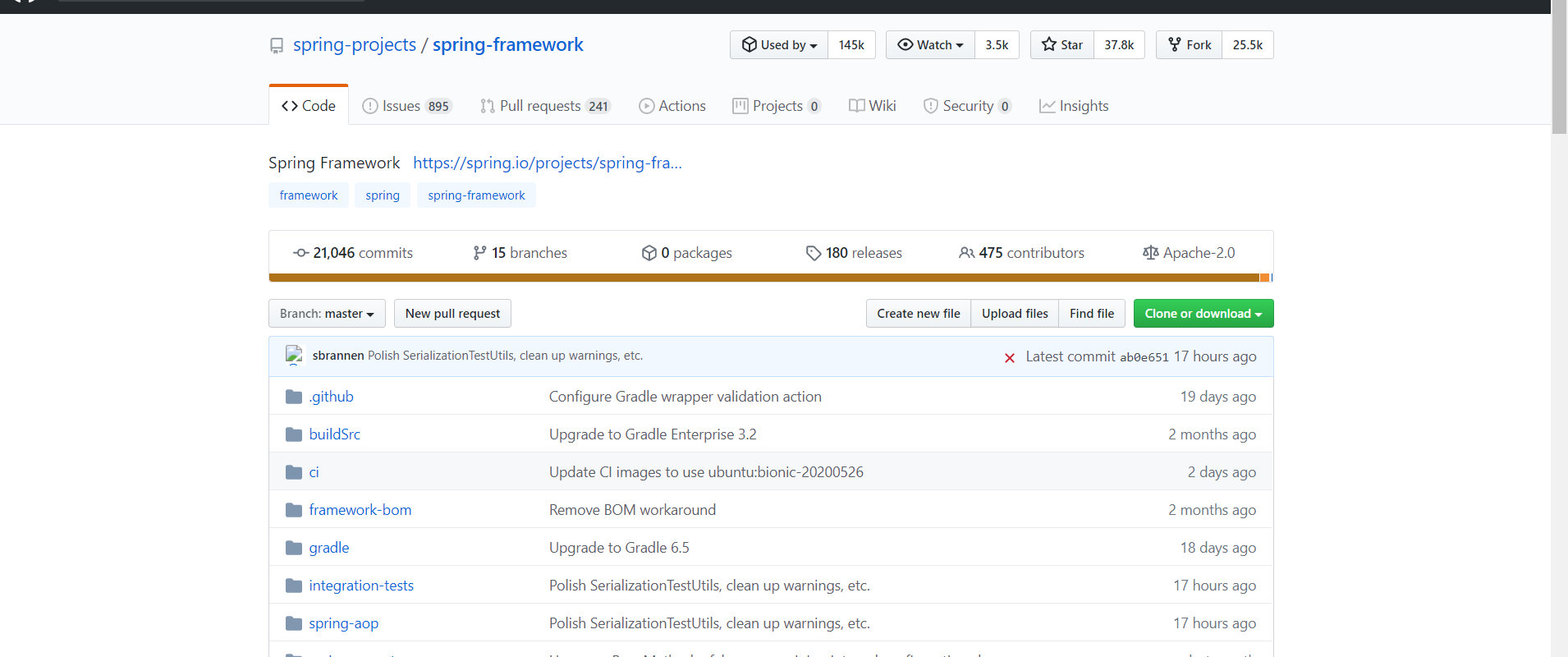Click the 3.5k watchers count
1568x657 pixels.
click(997, 45)
